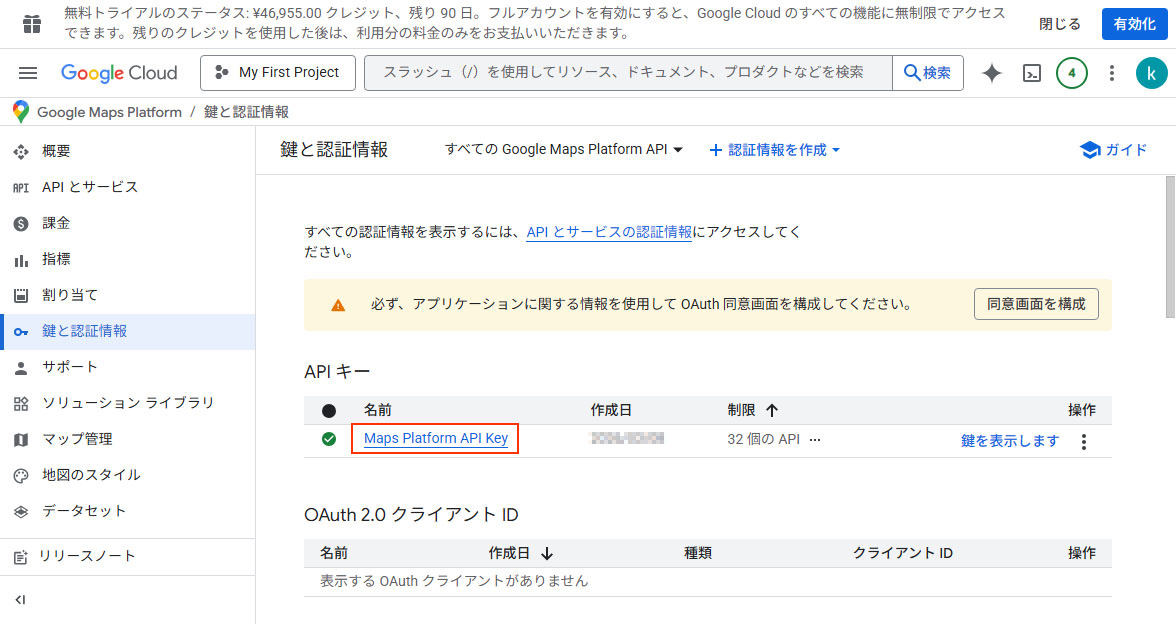Open the 認証情報を作成 dropdown
Screen dimensions: 1176x624
point(775,150)
